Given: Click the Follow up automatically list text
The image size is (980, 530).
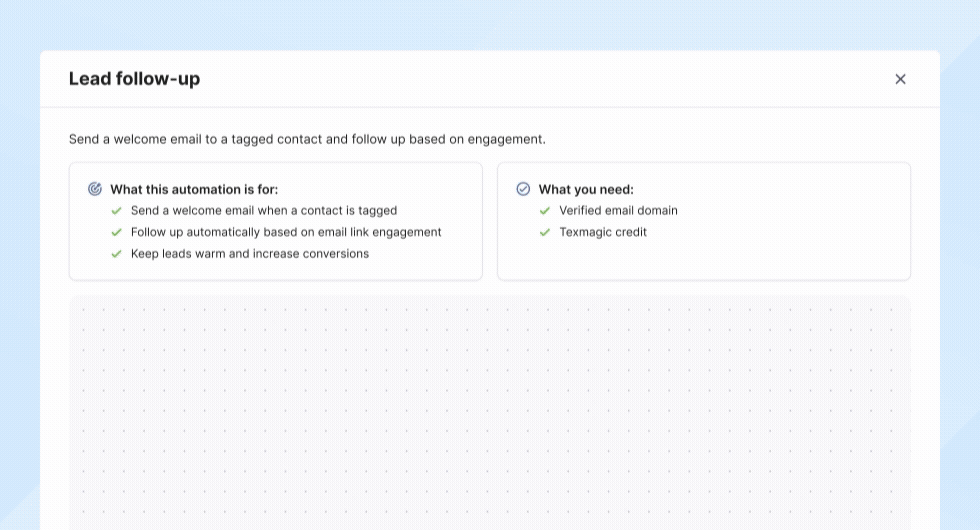Looking at the screenshot, I should 286,232.
